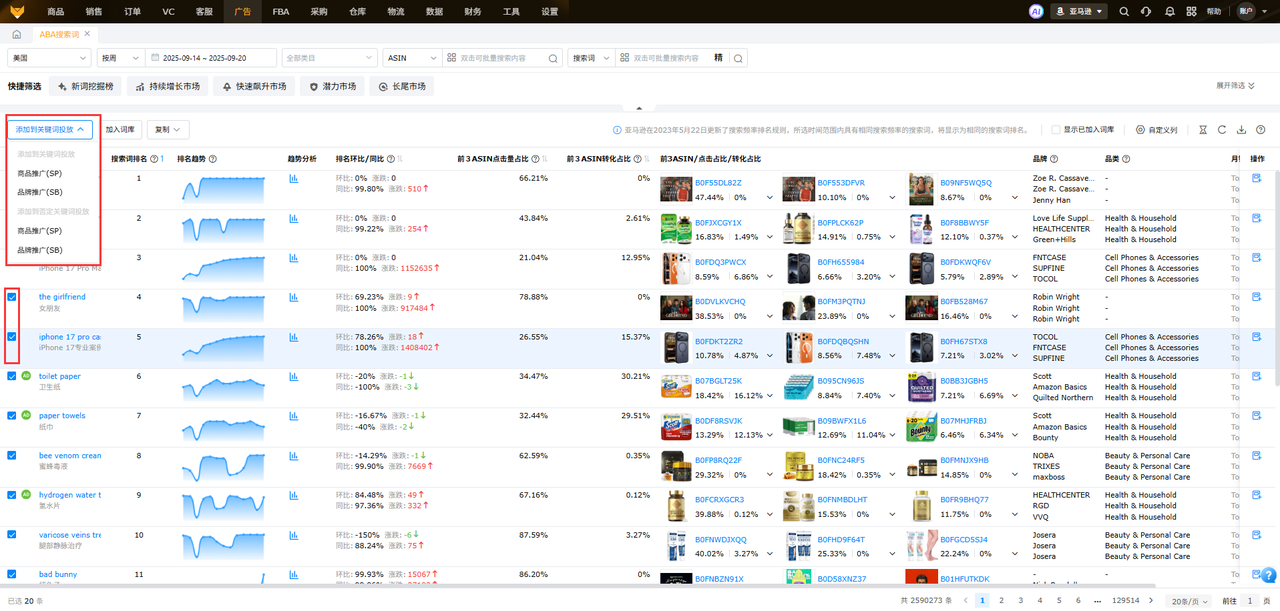The height and width of the screenshot is (611, 1280).
Task: Open ASIN link B0F5SDL82Z
Action: coord(718,183)
